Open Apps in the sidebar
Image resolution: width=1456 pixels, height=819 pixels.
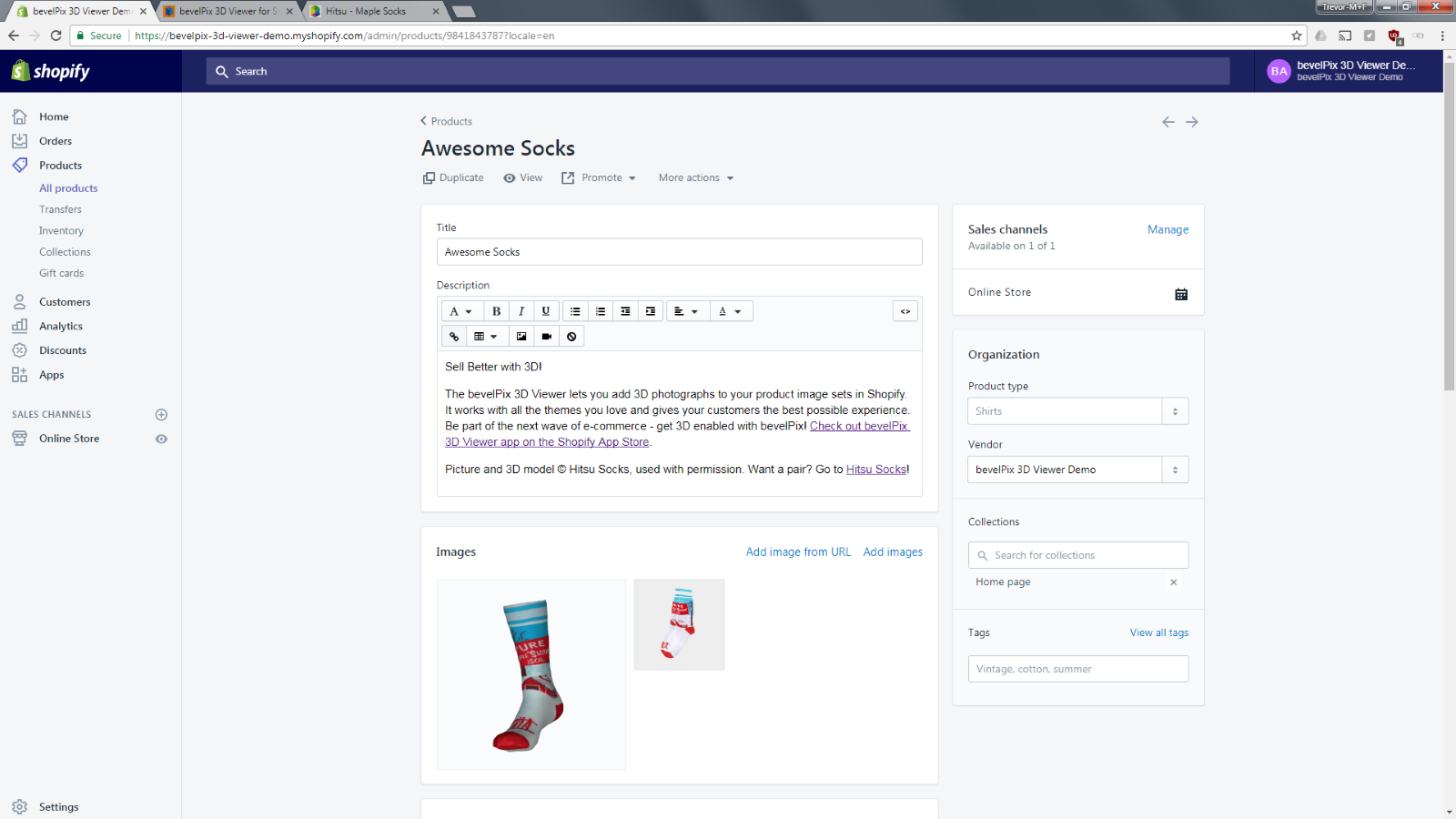click(x=52, y=375)
